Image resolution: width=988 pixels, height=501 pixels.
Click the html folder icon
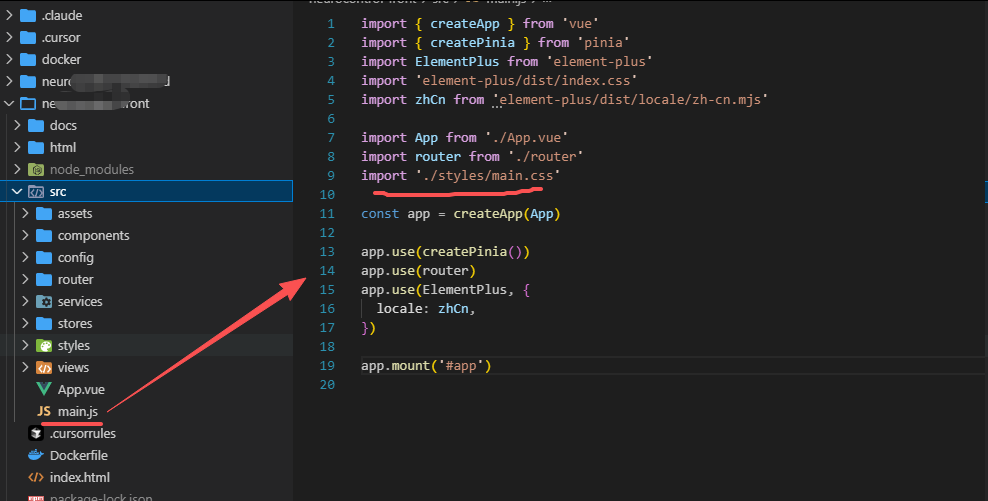pyautogui.click(x=36, y=147)
